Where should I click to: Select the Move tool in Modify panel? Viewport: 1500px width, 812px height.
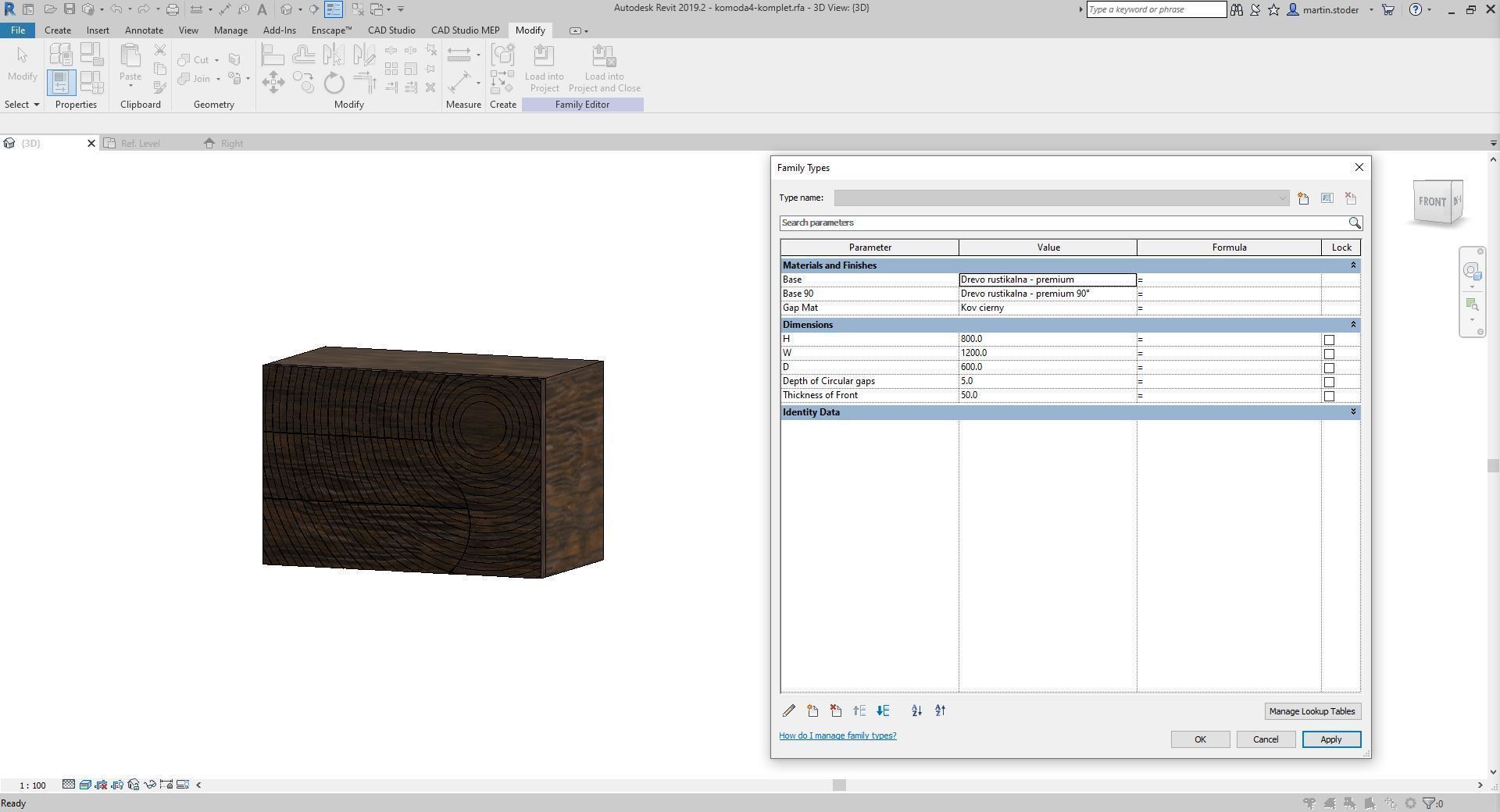click(273, 82)
